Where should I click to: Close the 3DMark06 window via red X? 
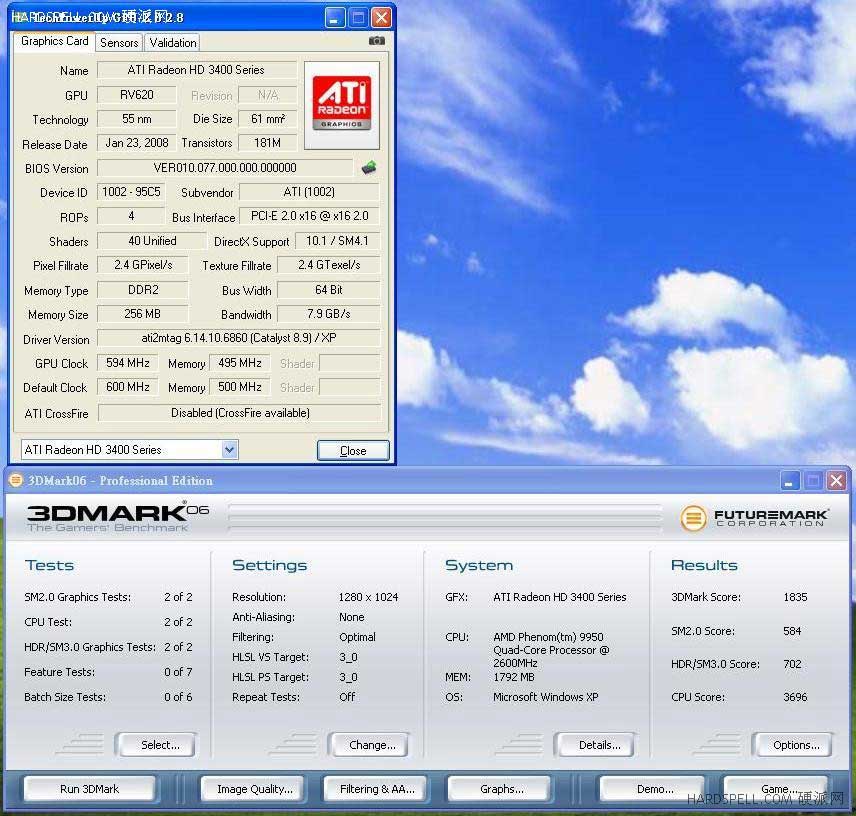836,481
